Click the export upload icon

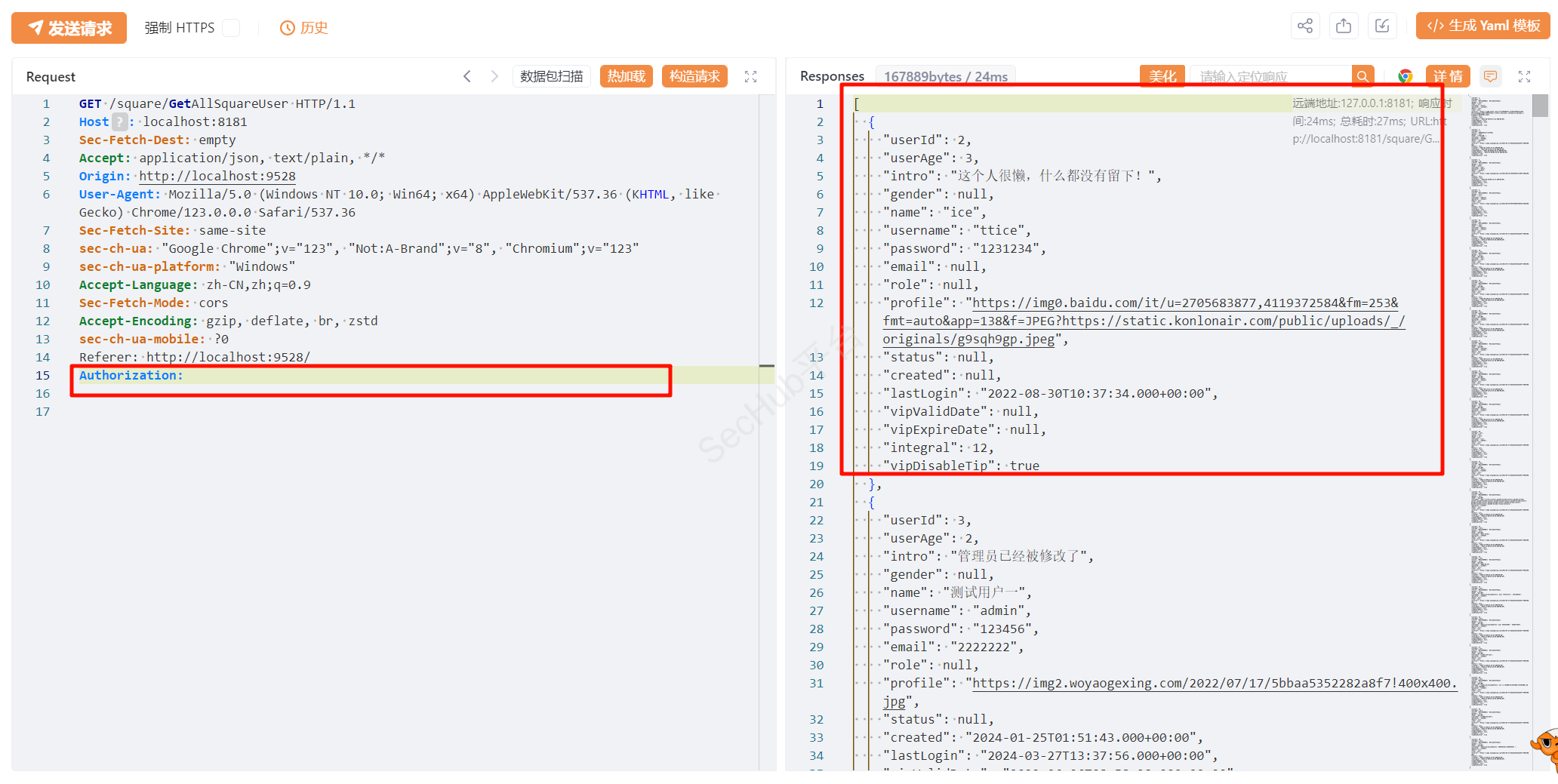(1344, 26)
